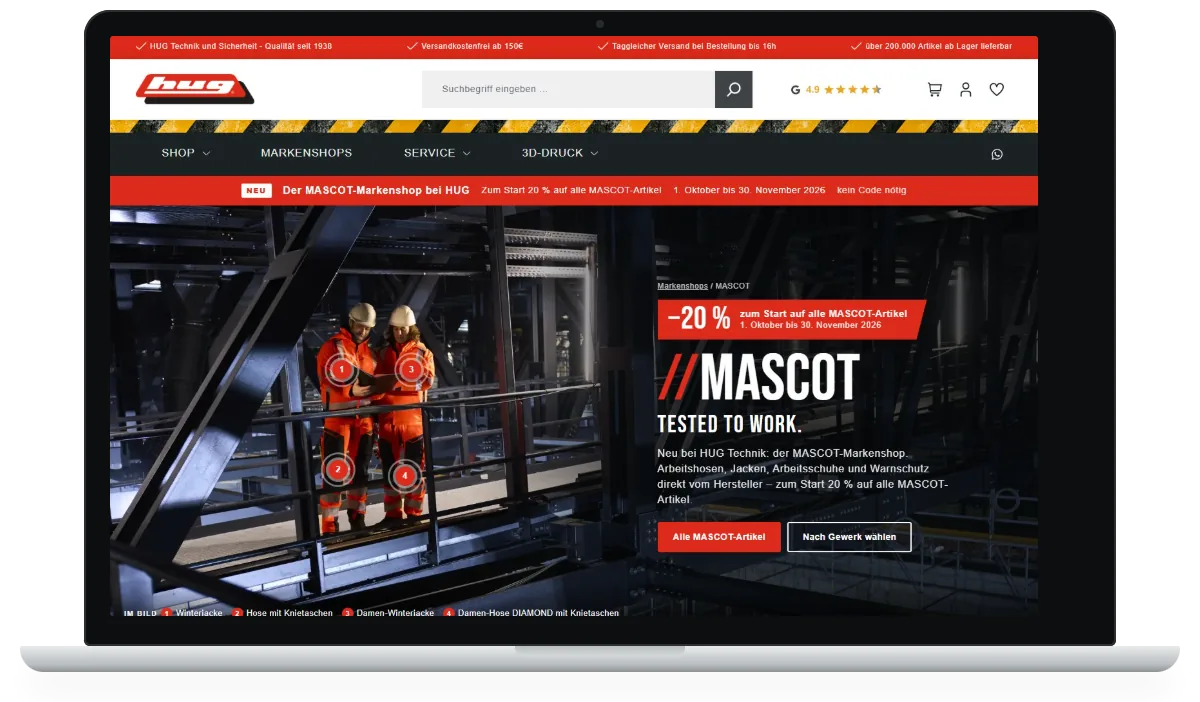1200x702 pixels.
Task: Open the shopping cart icon
Action: coord(934,89)
